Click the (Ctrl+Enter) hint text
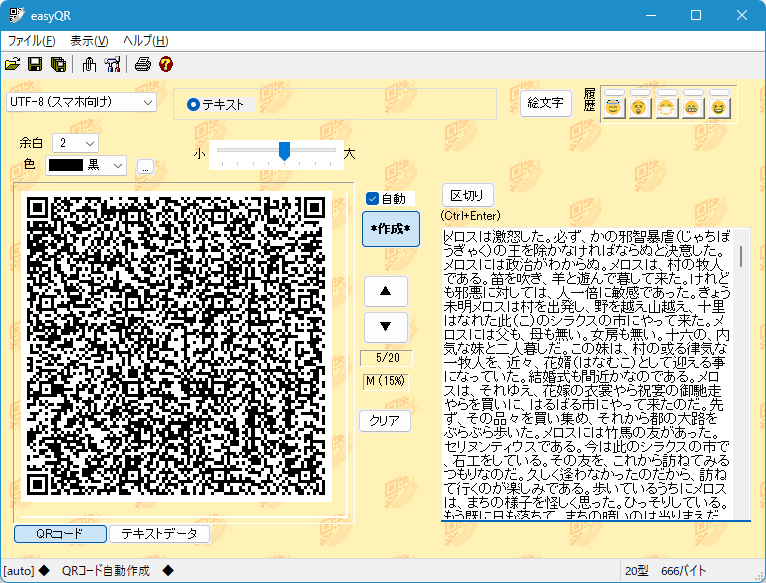The height and width of the screenshot is (583, 766). (x=470, y=216)
